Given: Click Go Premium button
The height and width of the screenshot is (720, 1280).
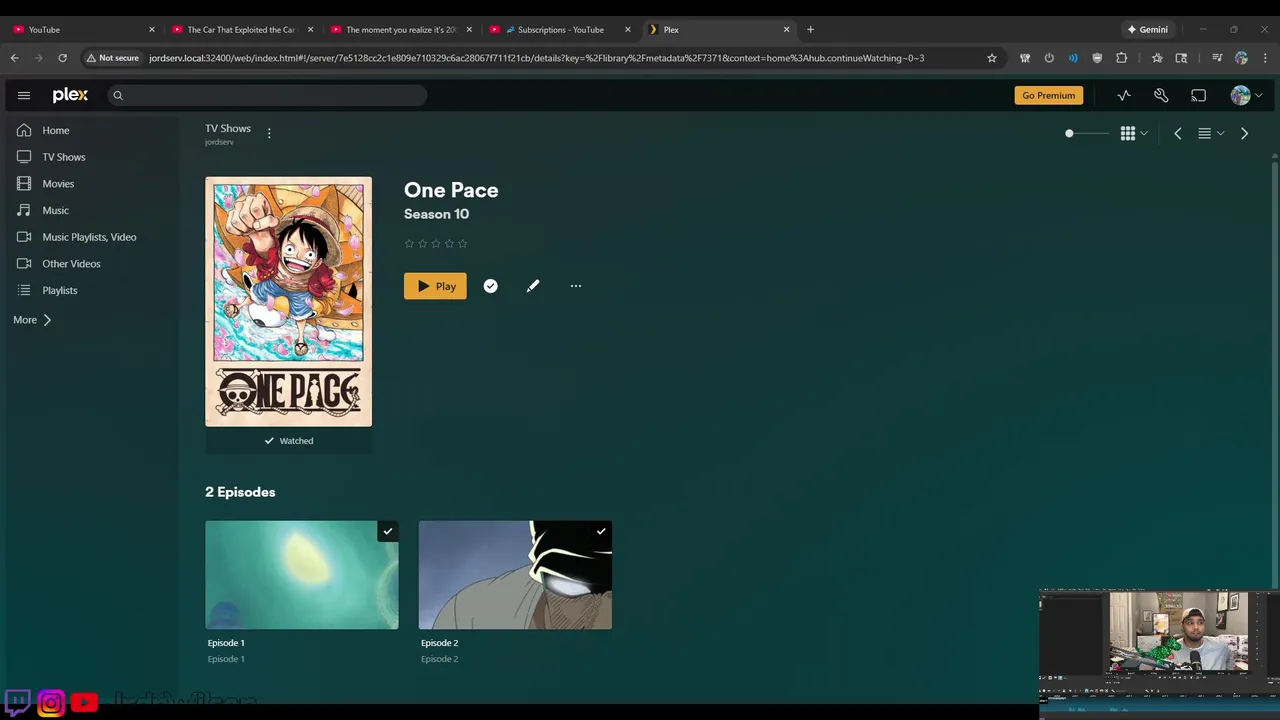Looking at the screenshot, I should [x=1048, y=95].
